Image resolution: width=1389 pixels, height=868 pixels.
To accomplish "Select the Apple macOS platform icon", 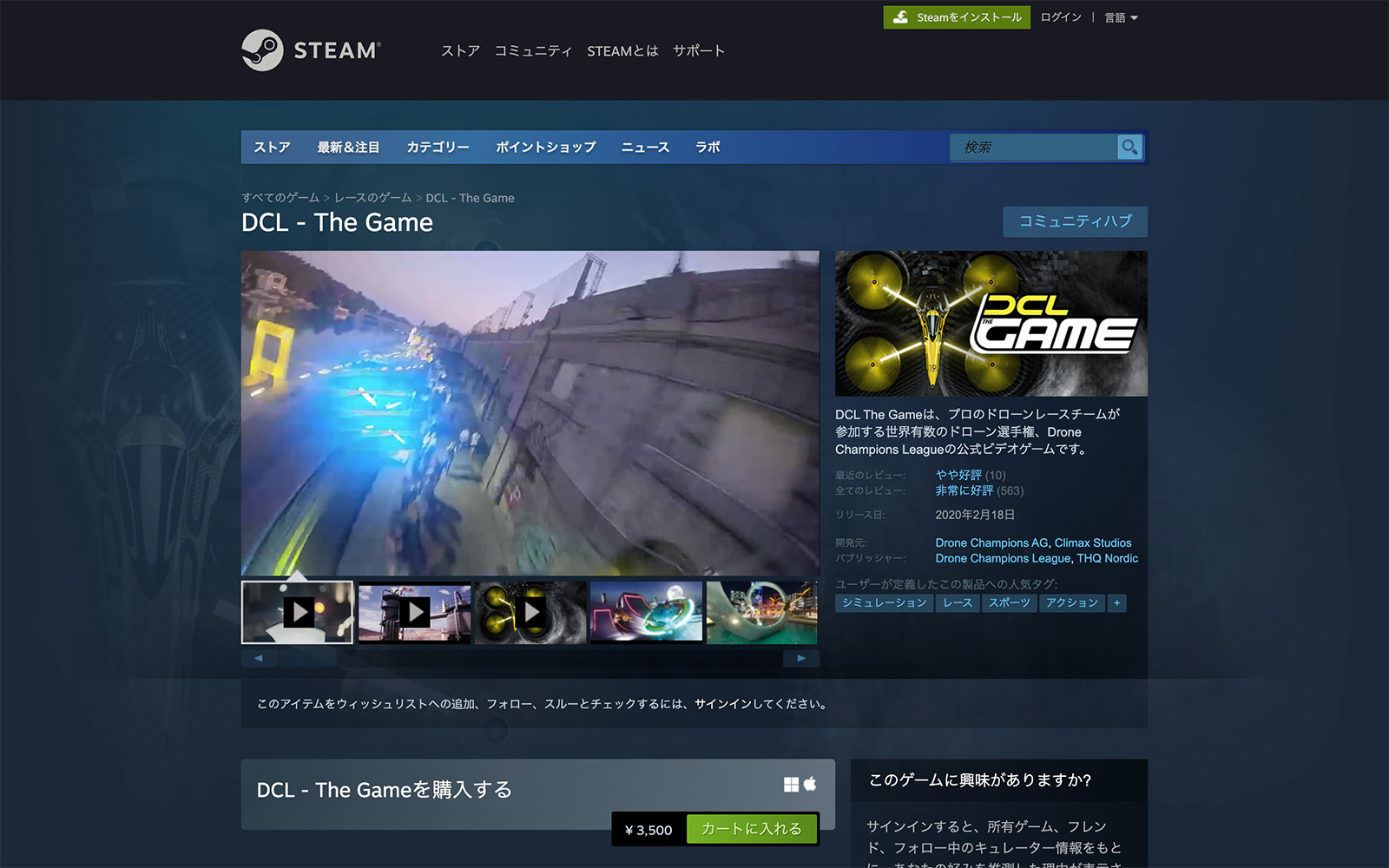I will coord(810,784).
